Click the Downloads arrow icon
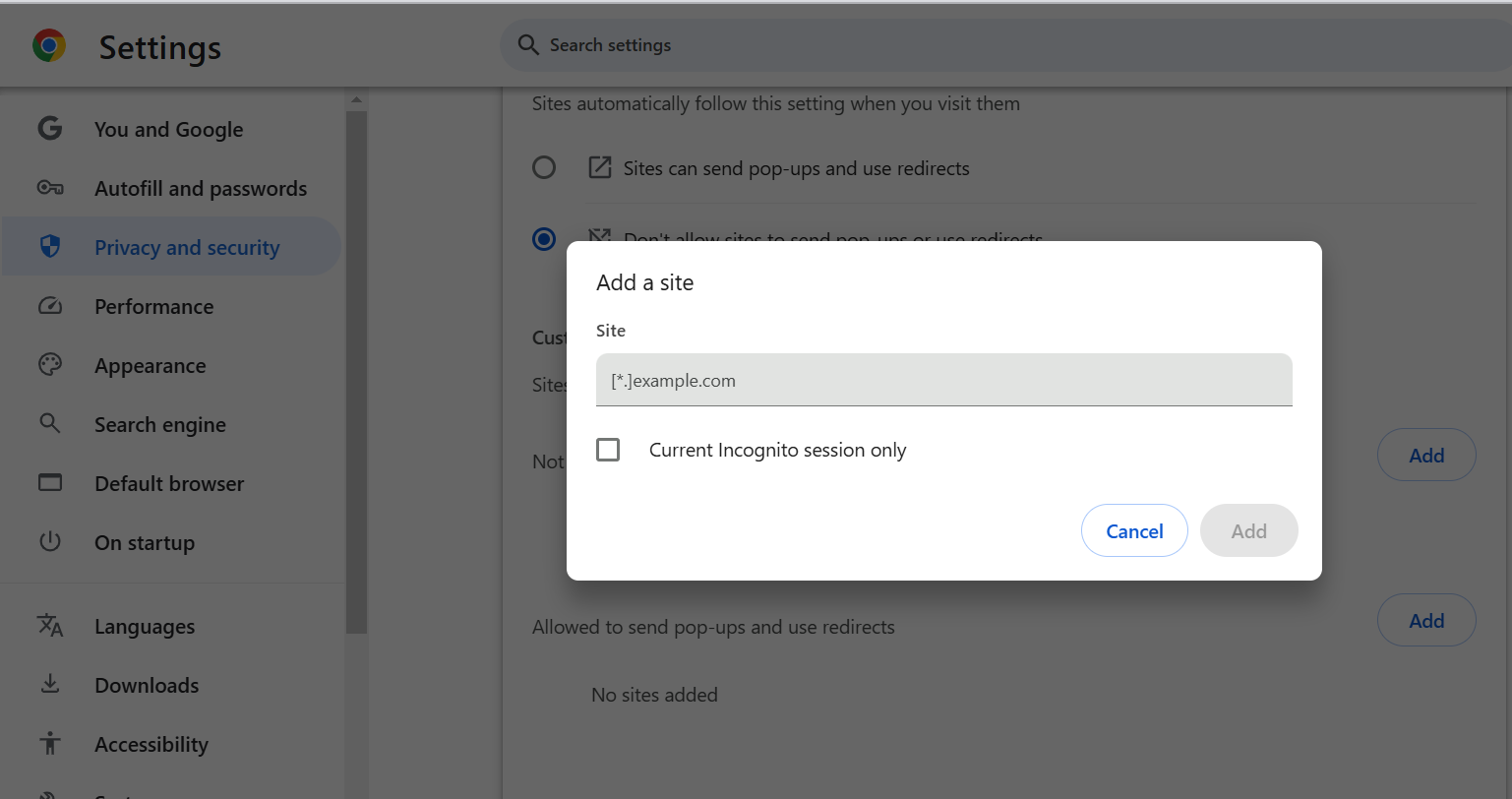This screenshot has width=1512, height=799. (49, 685)
